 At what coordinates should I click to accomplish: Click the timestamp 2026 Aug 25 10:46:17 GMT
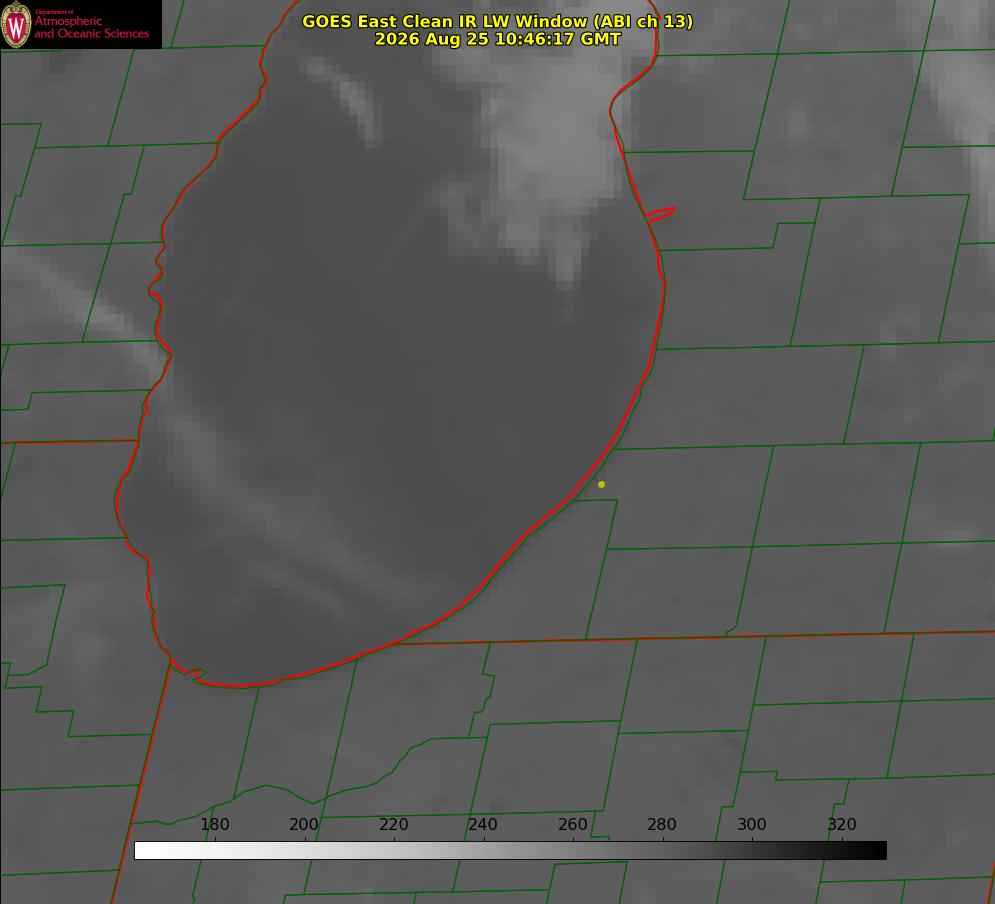click(498, 39)
